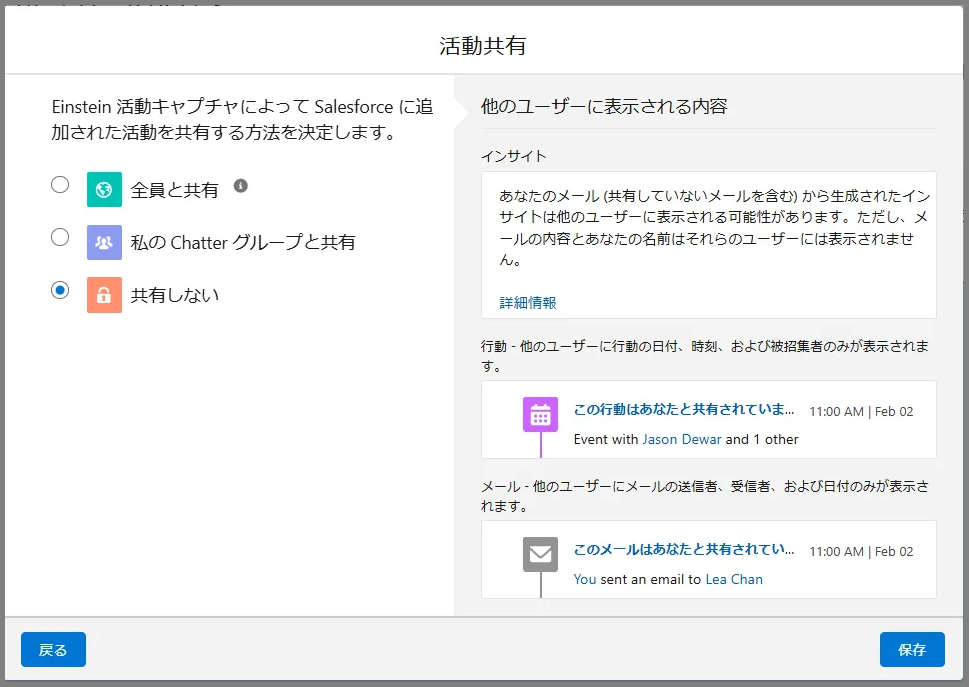Image resolution: width=969 pixels, height=687 pixels.
Task: Click the メール description text above the email card
Action: coord(705,496)
